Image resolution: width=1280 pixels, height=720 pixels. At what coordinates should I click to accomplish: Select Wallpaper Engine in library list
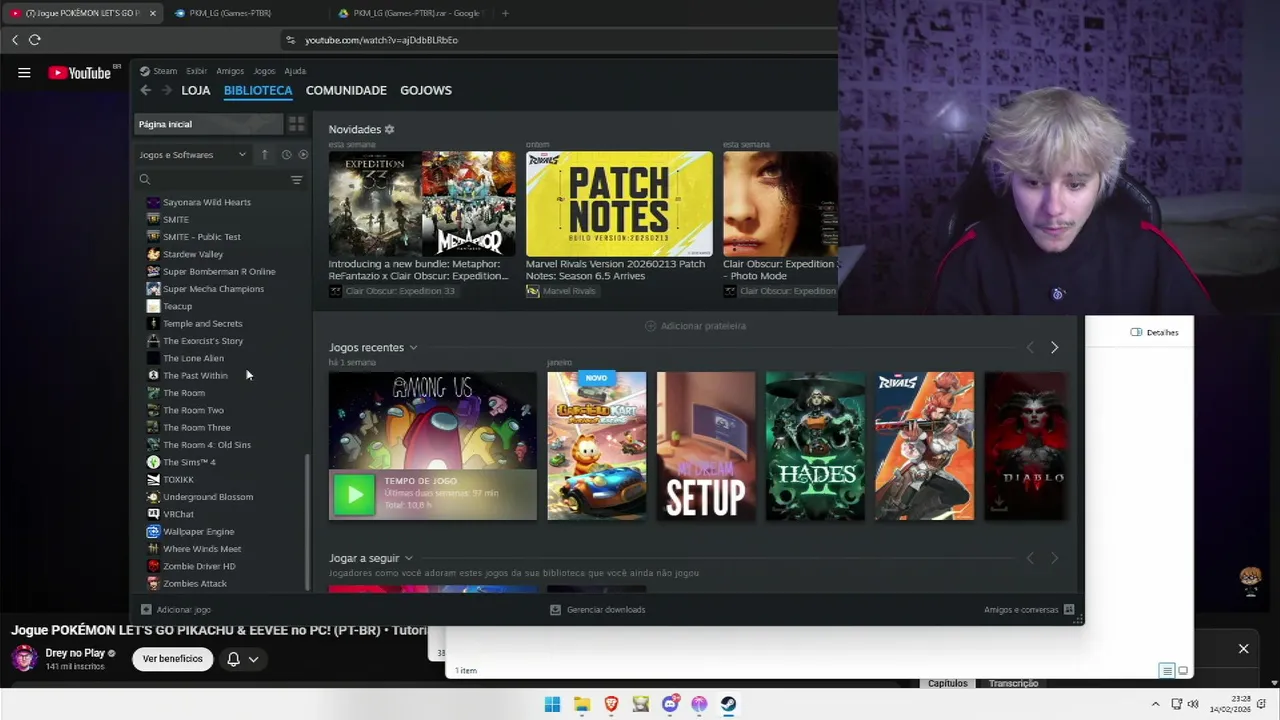(x=198, y=531)
